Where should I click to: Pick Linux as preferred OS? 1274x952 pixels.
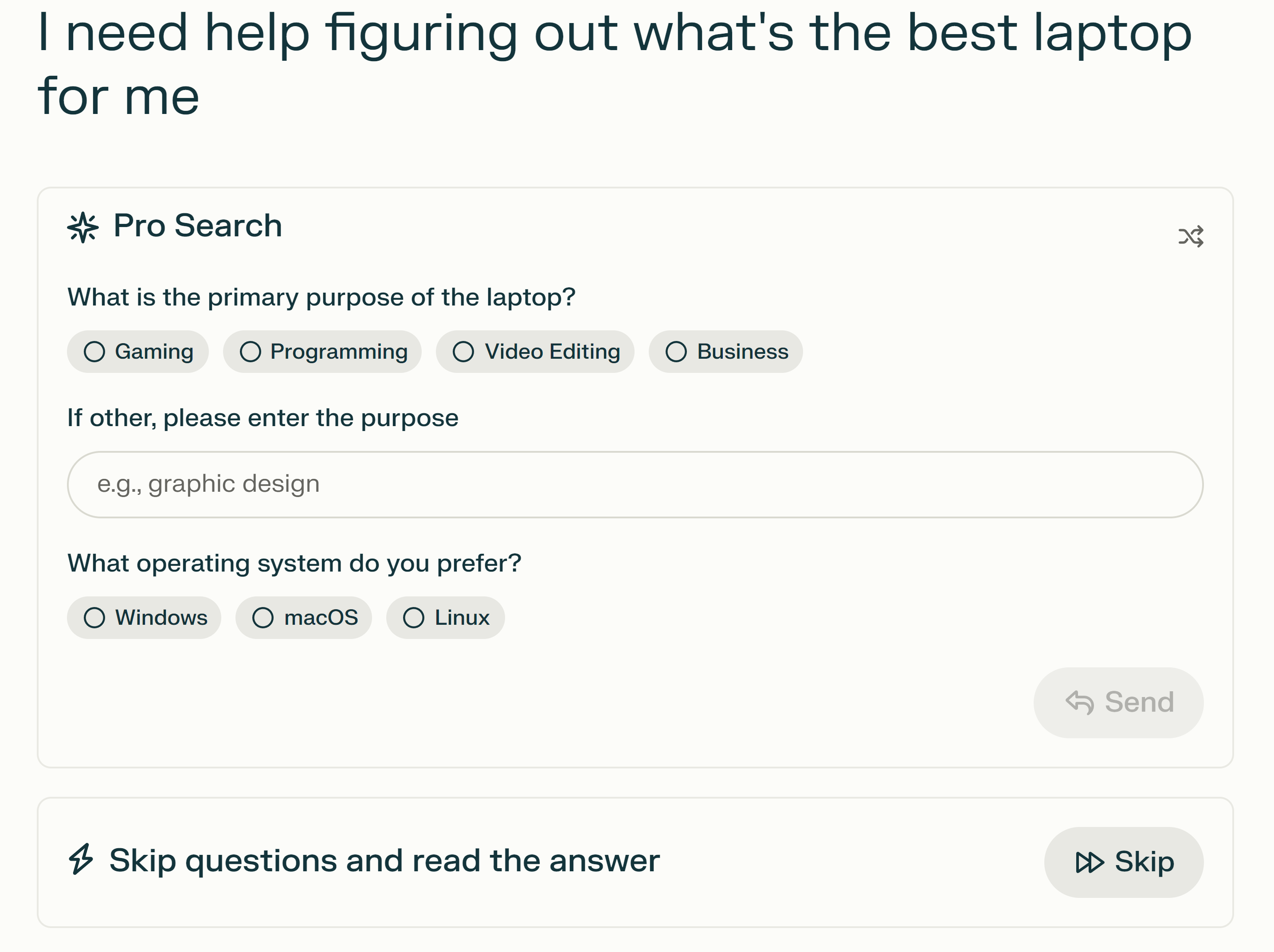[445, 617]
